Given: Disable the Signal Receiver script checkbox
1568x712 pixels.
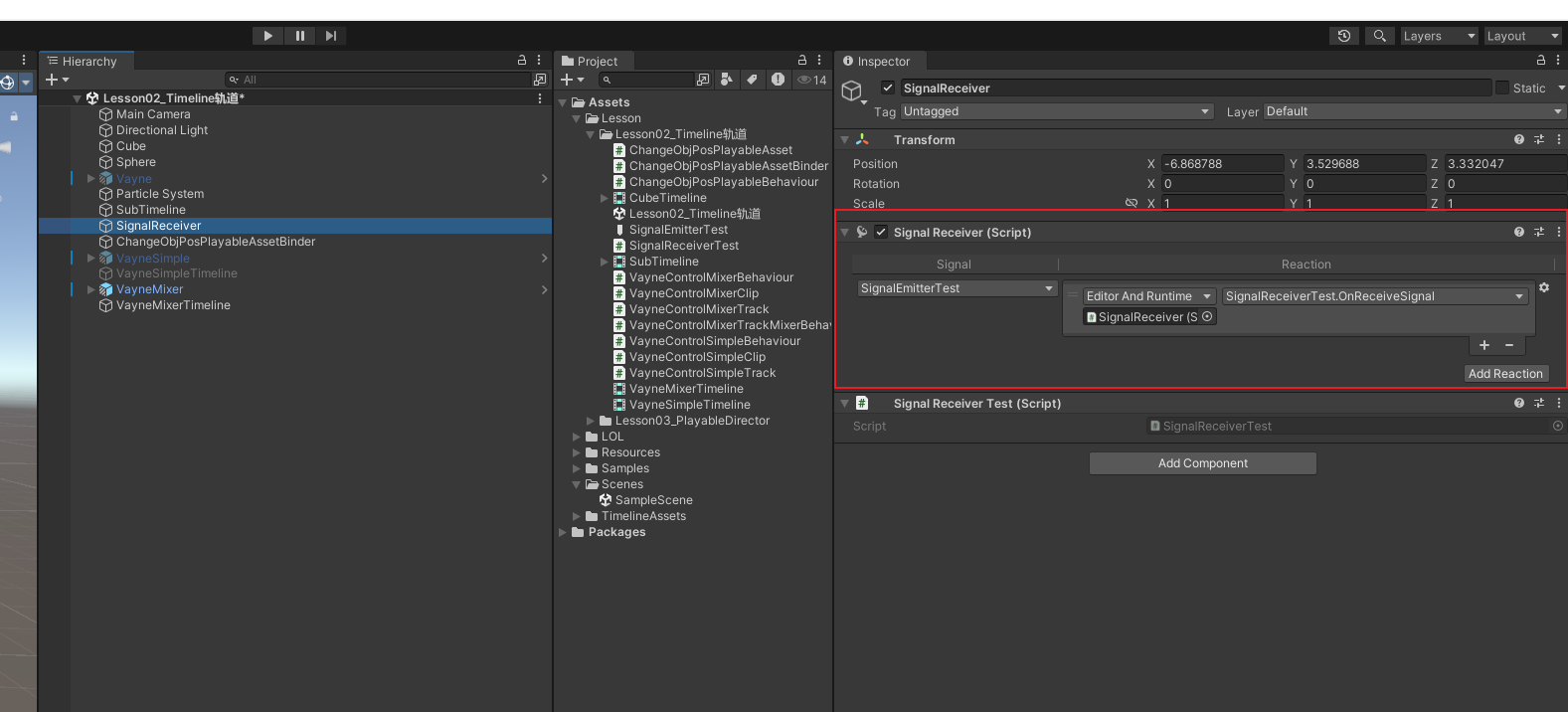Looking at the screenshot, I should [880, 232].
